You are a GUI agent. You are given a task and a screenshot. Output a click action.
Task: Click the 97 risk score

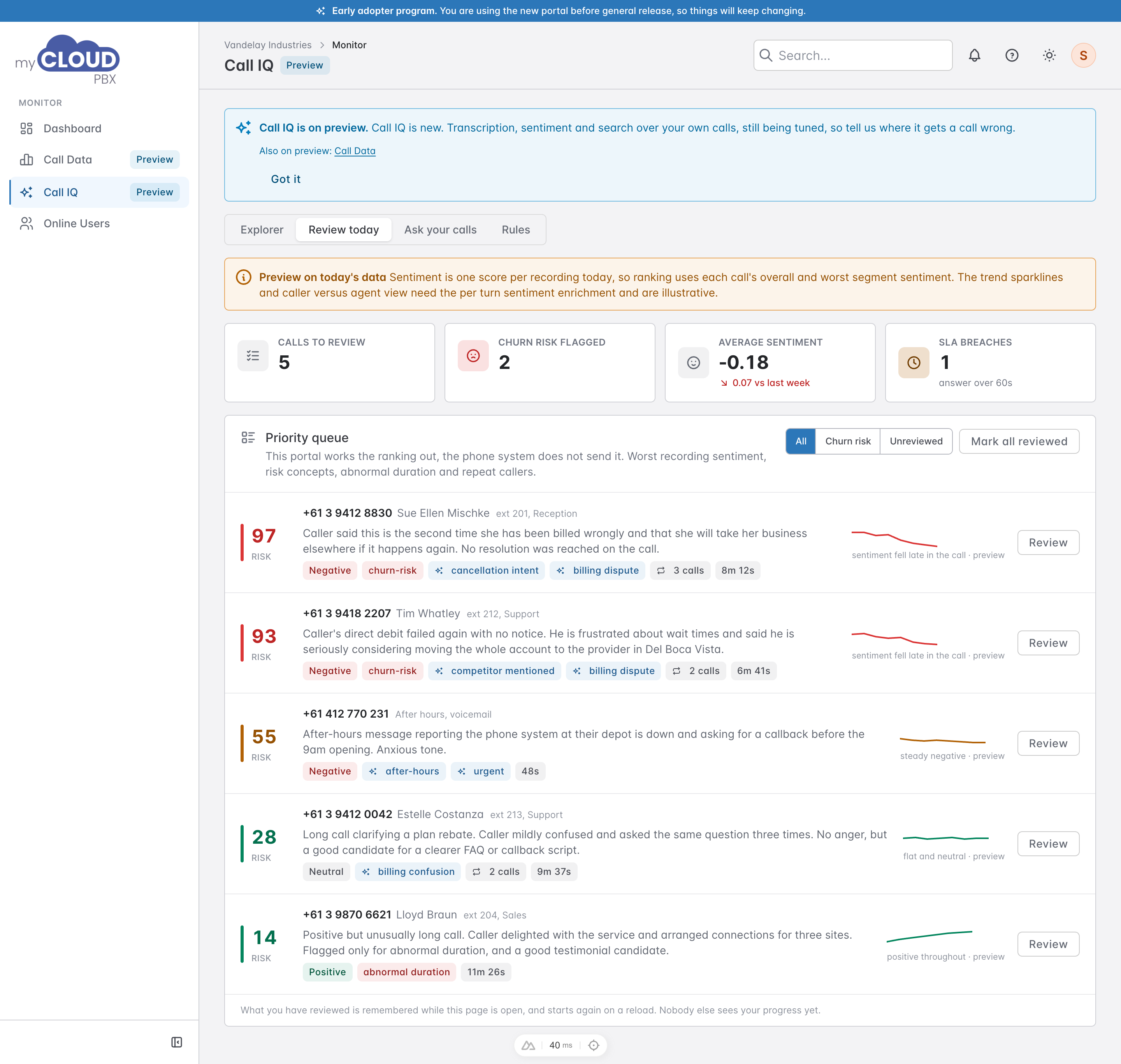coord(264,536)
